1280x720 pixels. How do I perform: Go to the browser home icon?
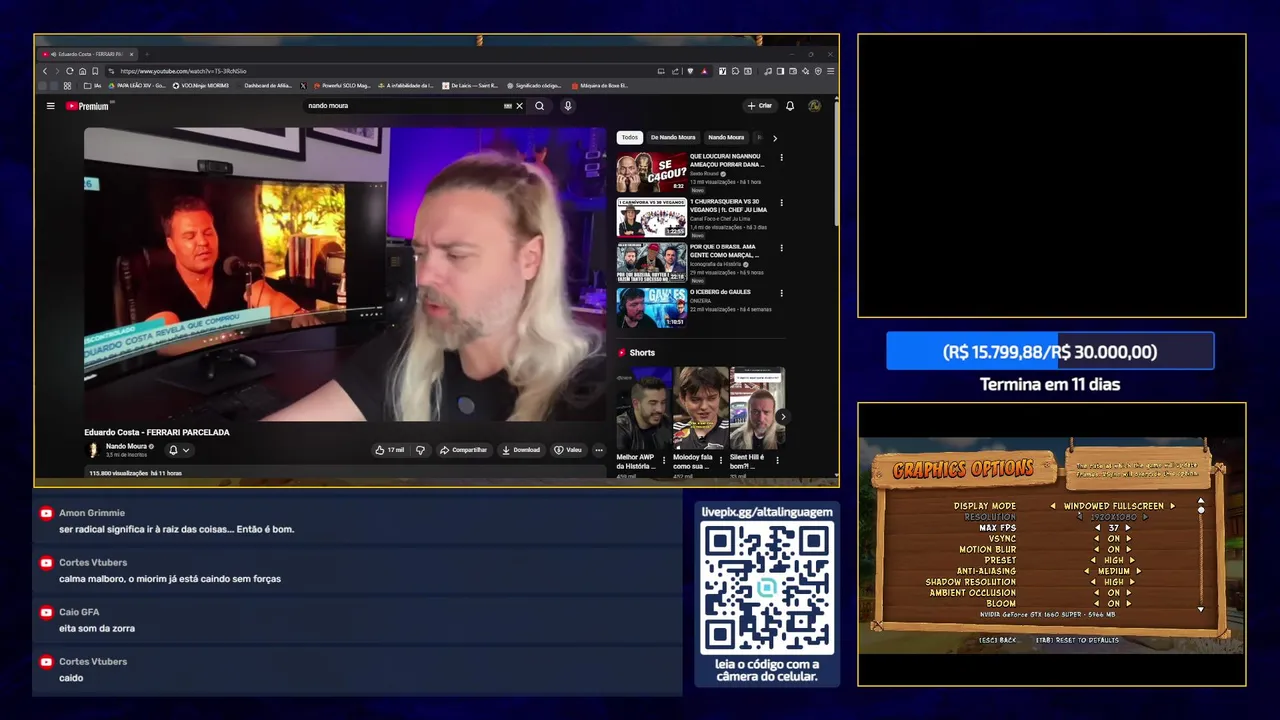(x=82, y=71)
